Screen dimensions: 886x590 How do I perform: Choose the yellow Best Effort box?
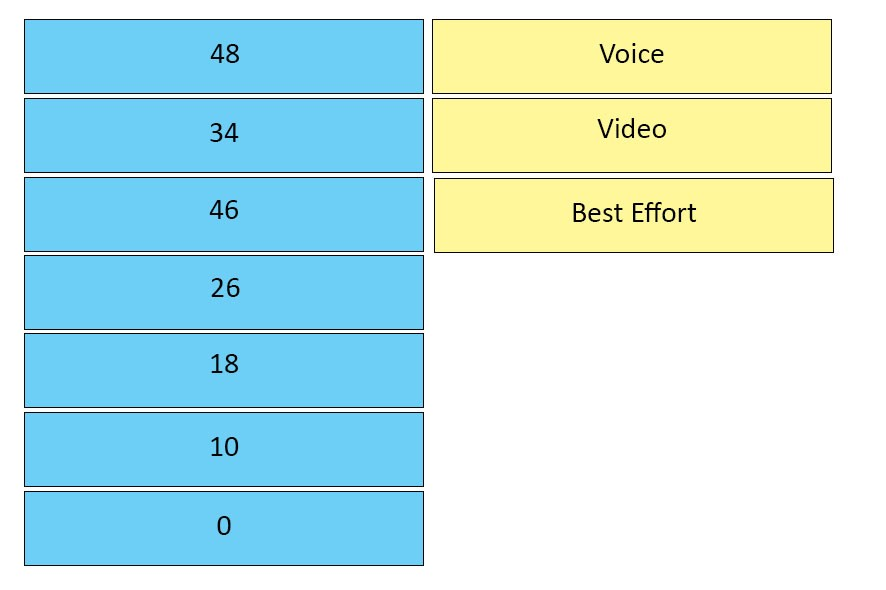(x=634, y=216)
